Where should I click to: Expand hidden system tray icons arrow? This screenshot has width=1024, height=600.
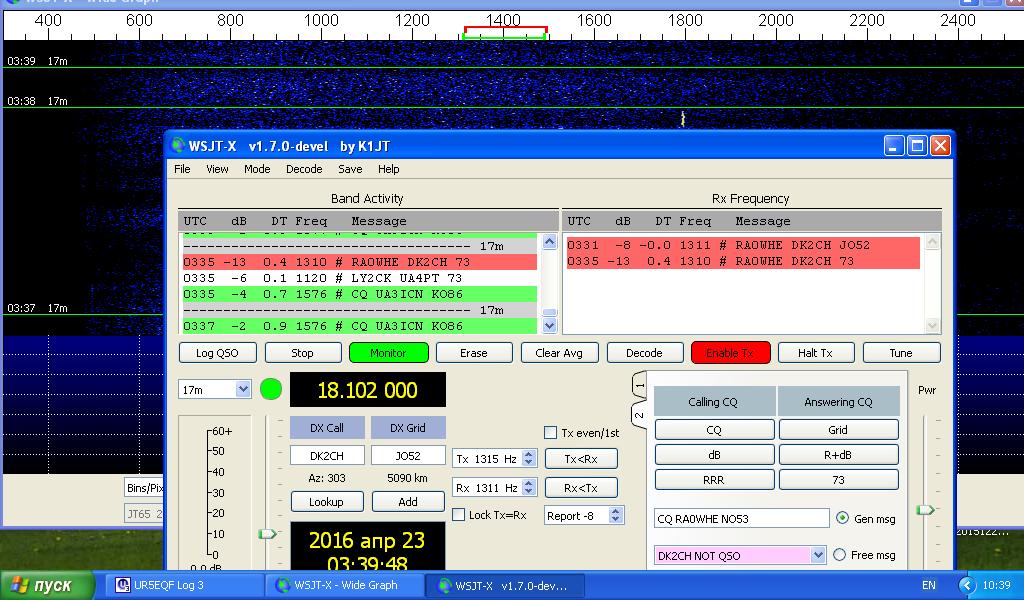966,585
